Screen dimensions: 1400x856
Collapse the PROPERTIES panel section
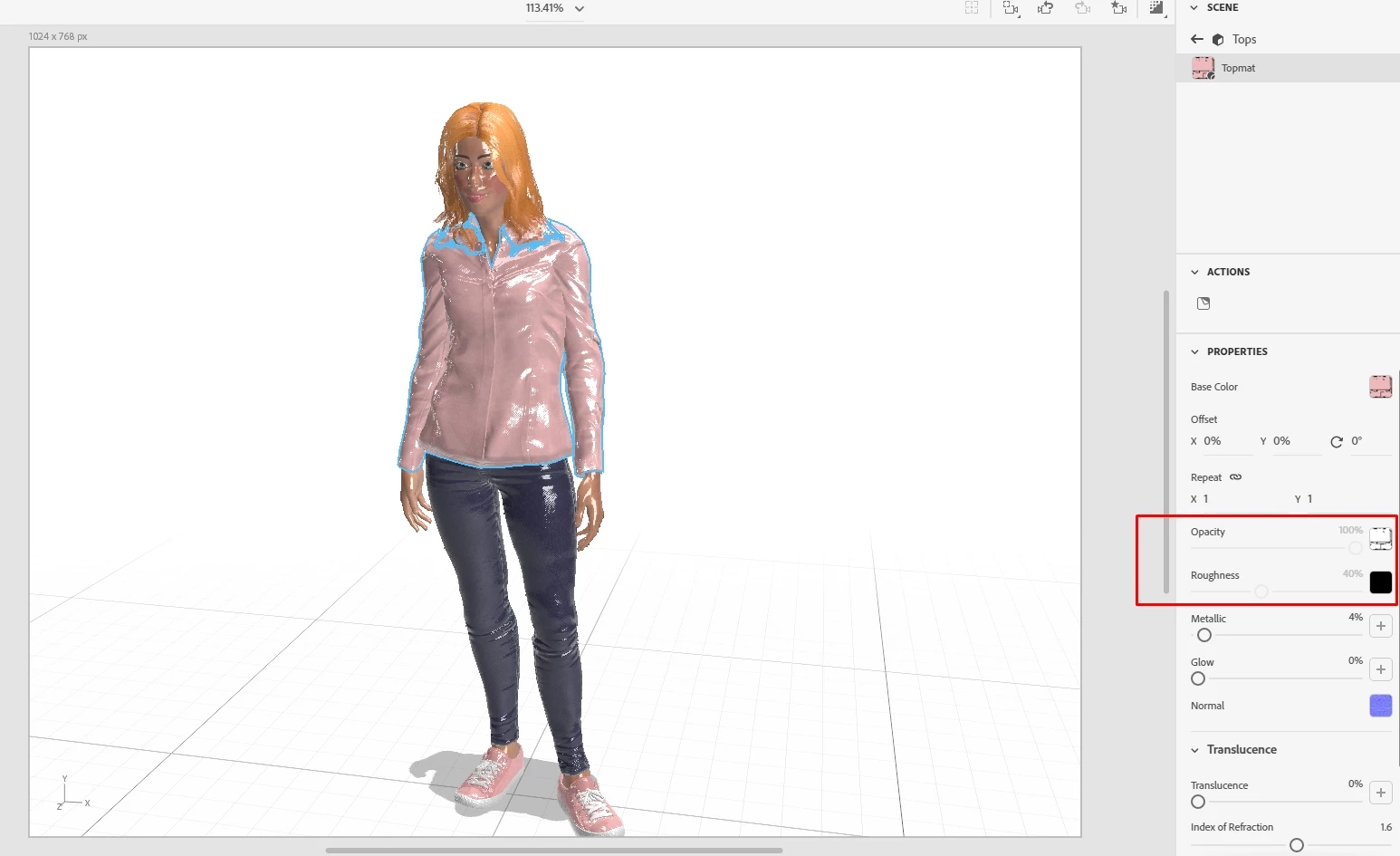pyautogui.click(x=1194, y=351)
